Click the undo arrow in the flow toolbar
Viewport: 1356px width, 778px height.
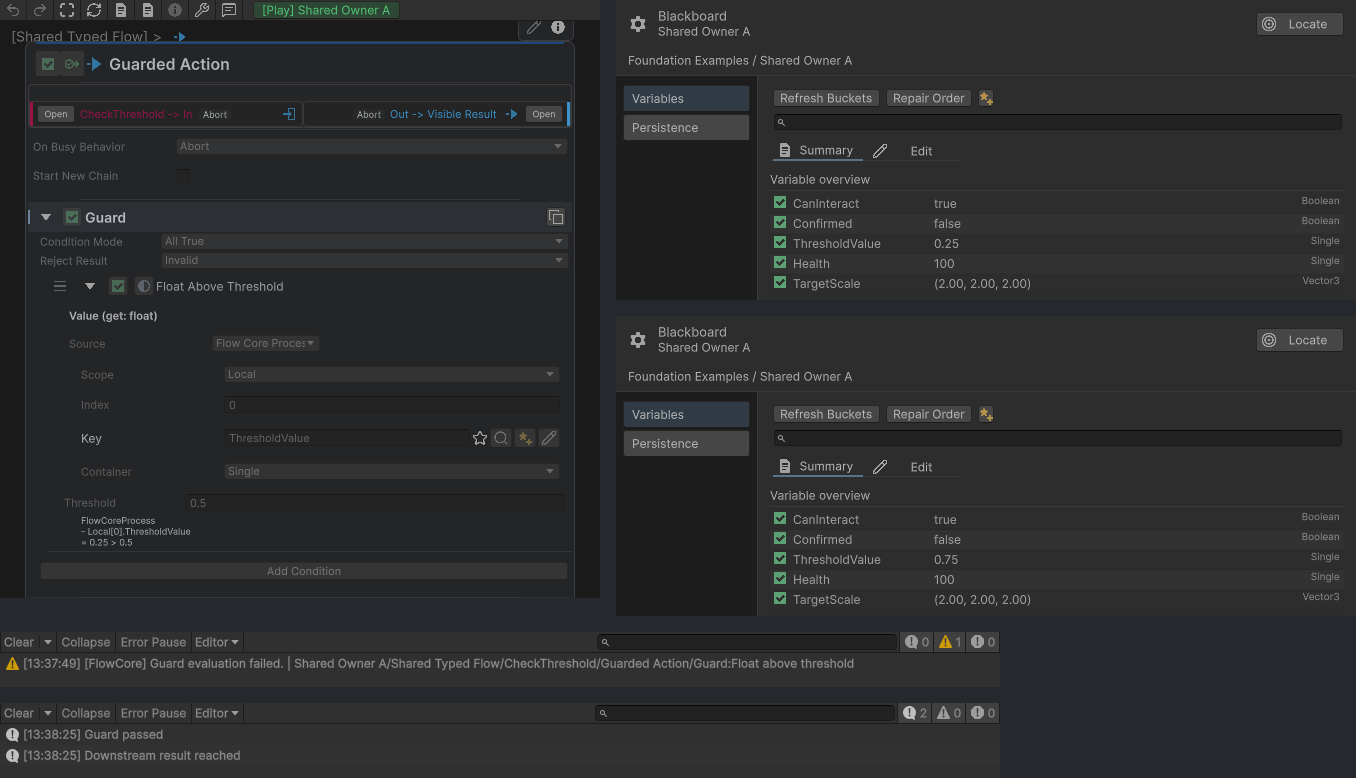(x=13, y=10)
